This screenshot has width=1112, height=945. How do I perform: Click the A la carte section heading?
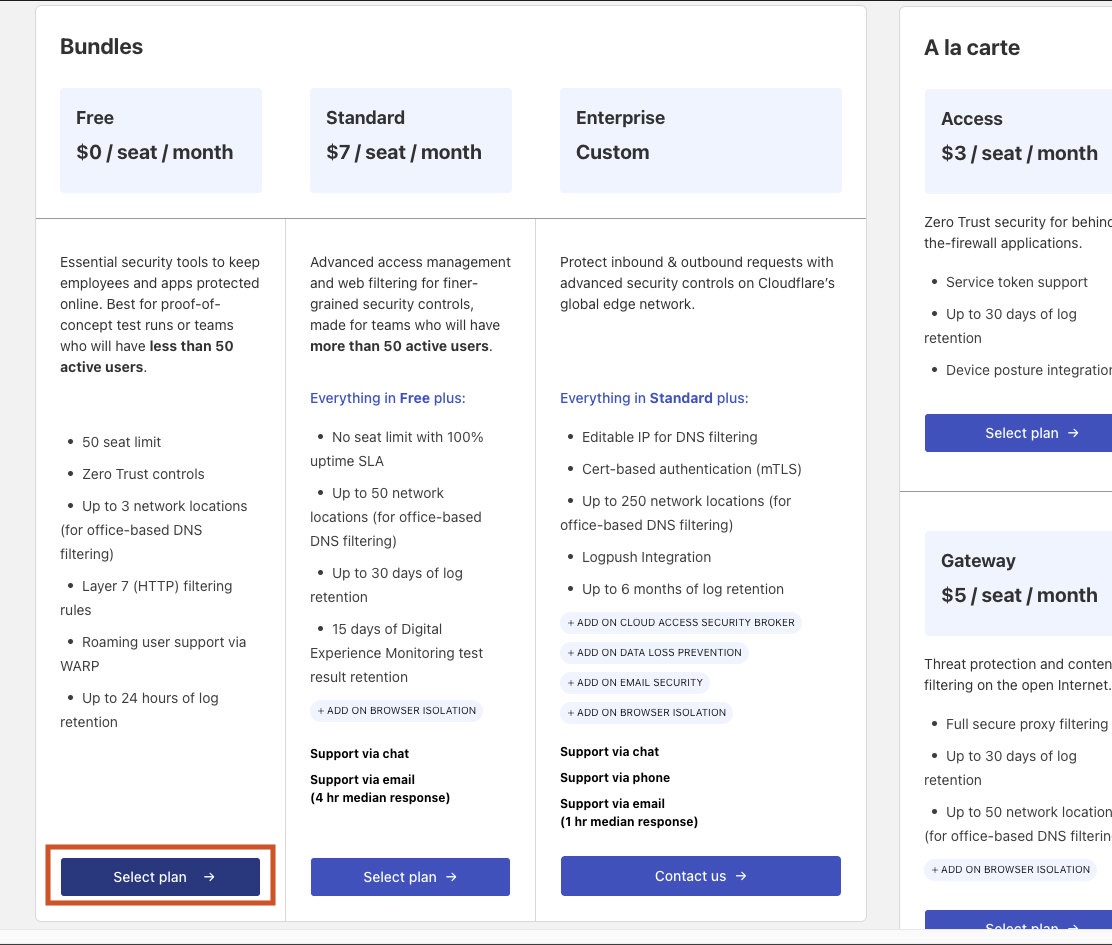[971, 48]
